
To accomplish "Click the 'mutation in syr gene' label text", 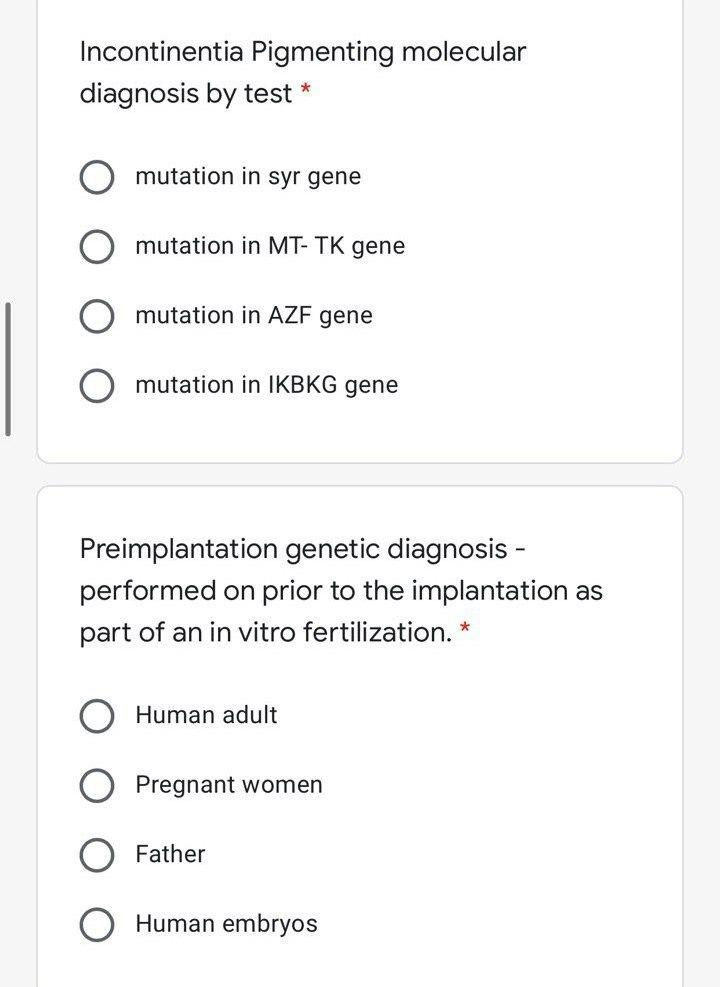I will coord(248,177).
